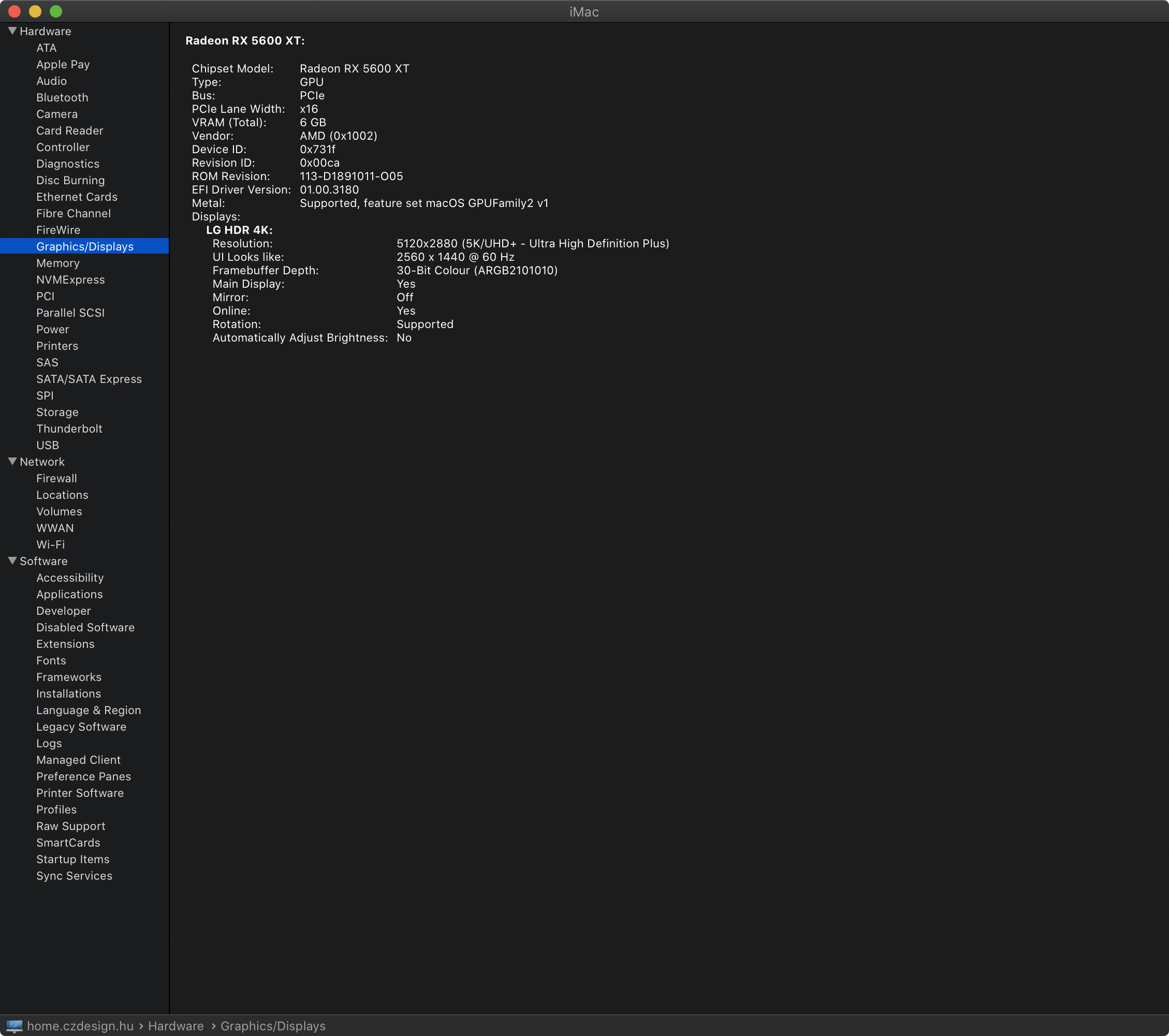
Task: Open the Applications software list
Action: click(x=69, y=595)
